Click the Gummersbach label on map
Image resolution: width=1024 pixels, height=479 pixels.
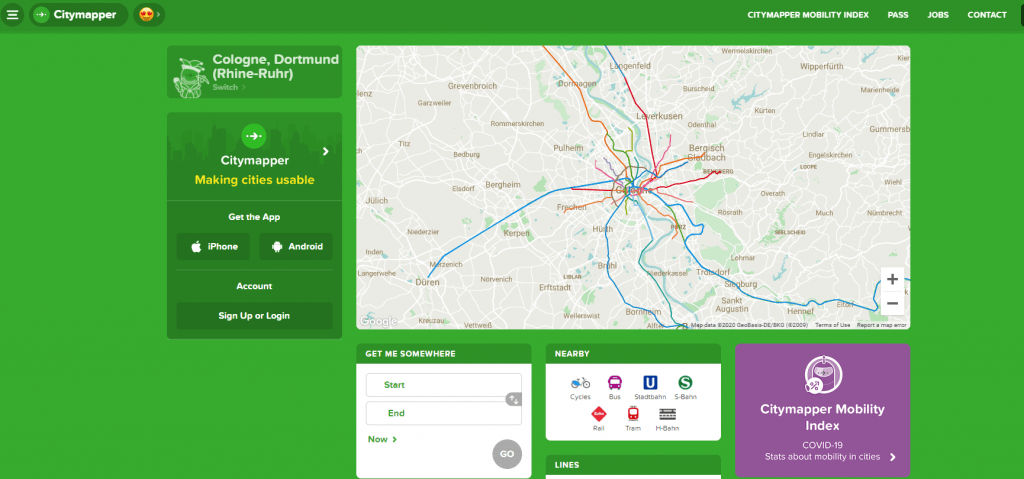tap(889, 129)
